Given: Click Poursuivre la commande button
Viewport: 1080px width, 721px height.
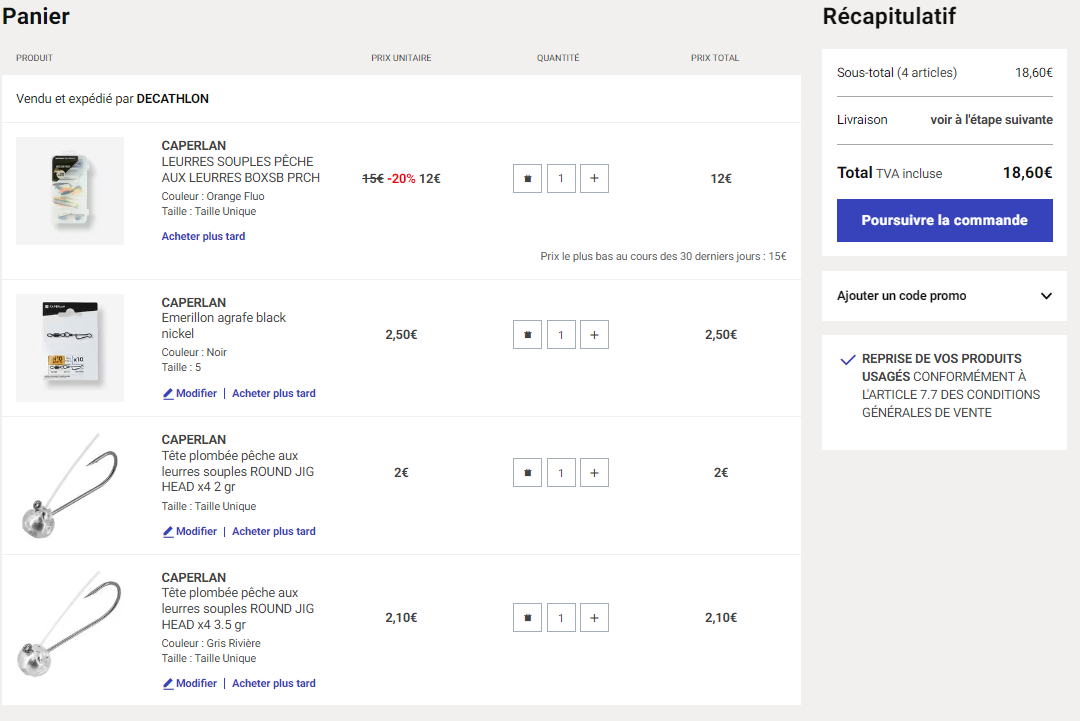Looking at the screenshot, I should click(944, 220).
